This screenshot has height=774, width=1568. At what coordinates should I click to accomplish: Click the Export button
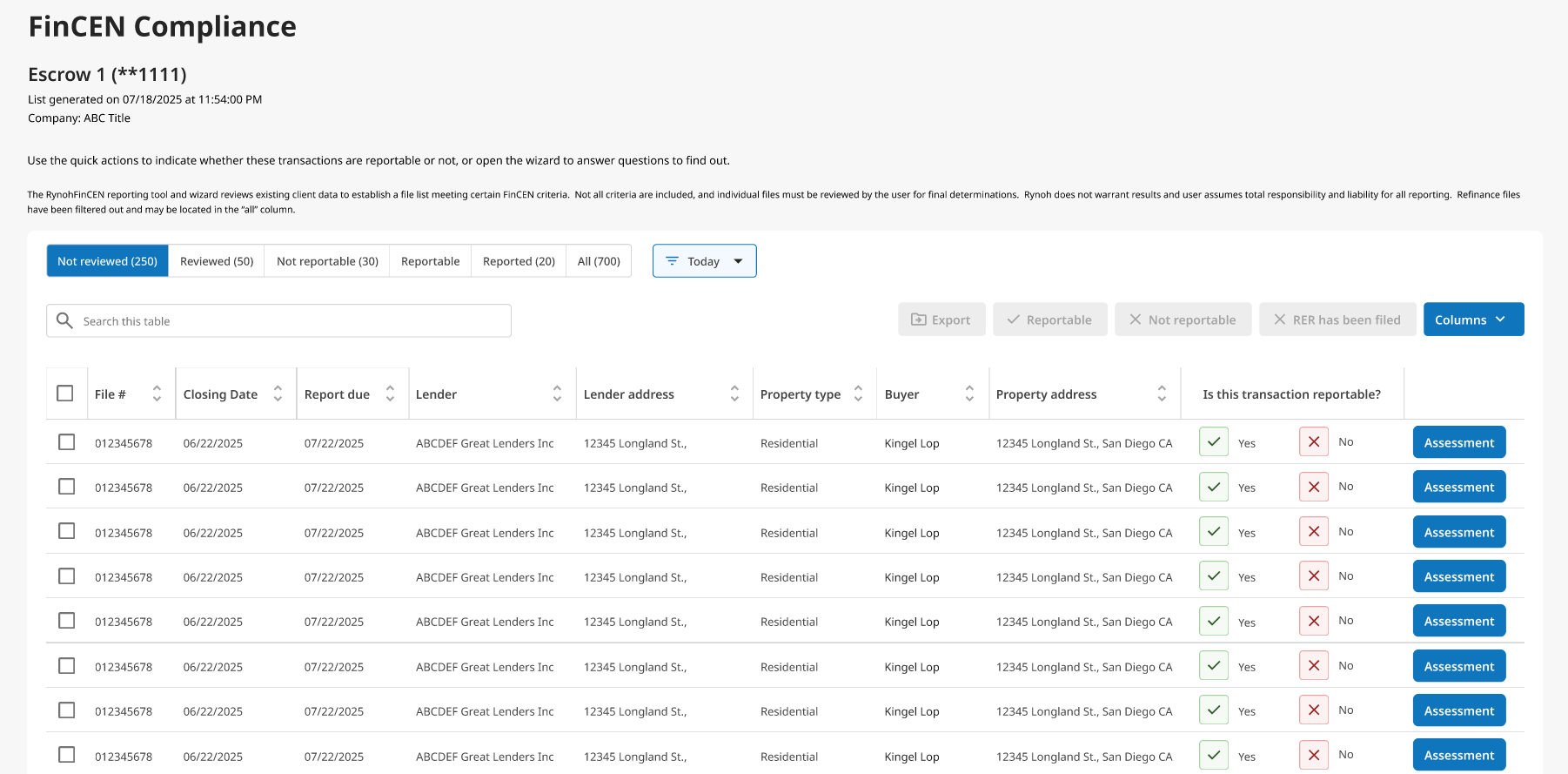941,320
